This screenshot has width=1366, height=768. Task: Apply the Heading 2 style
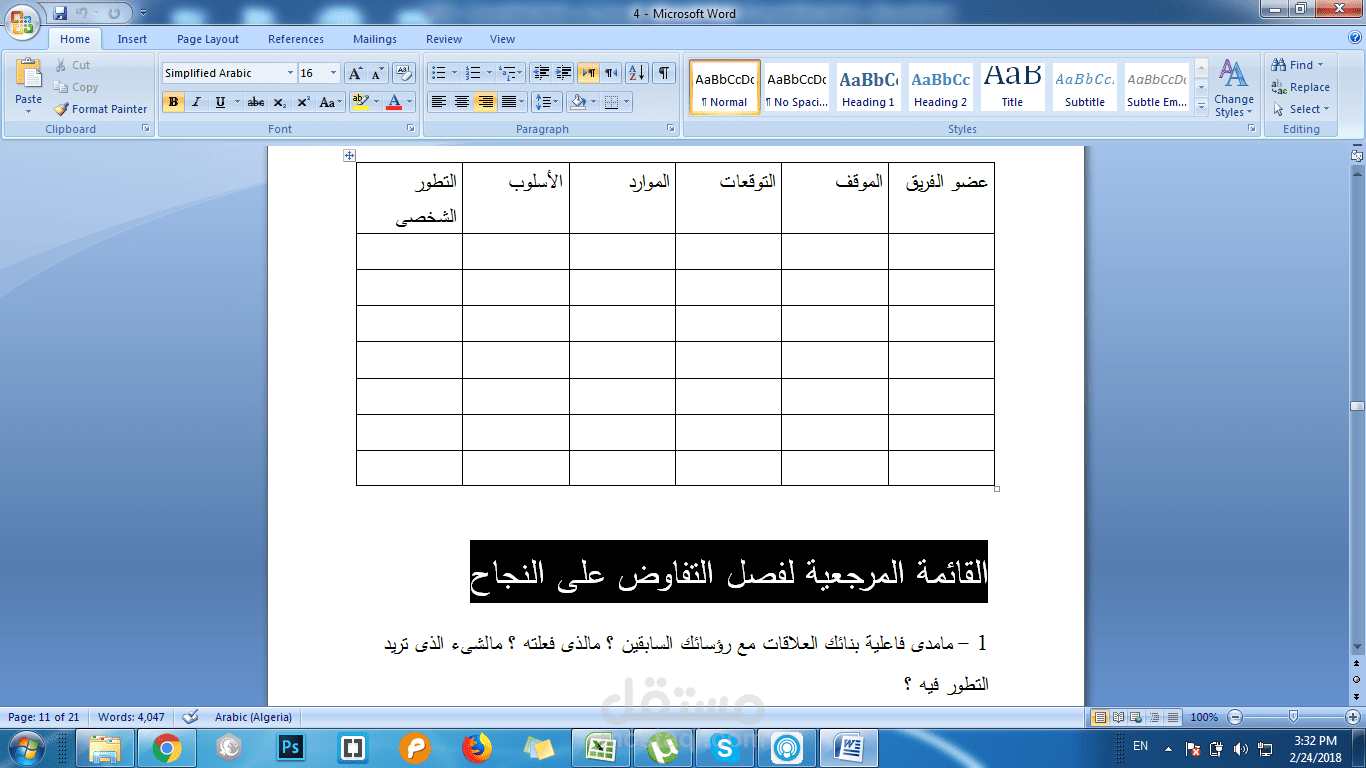click(940, 88)
